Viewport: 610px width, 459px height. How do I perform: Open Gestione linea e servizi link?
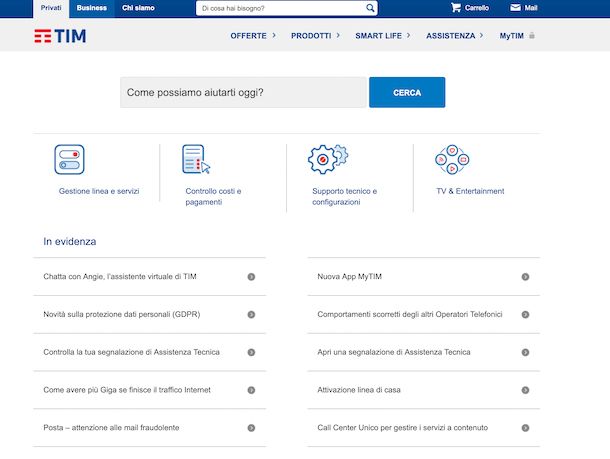99,191
